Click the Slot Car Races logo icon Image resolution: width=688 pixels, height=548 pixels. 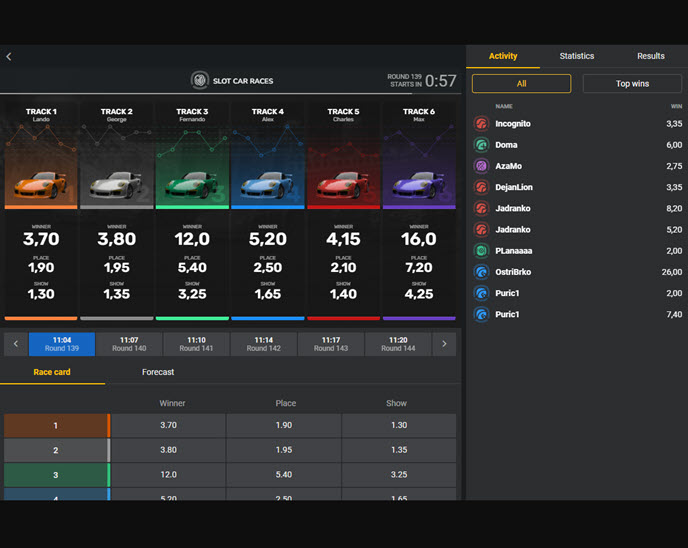tap(200, 81)
